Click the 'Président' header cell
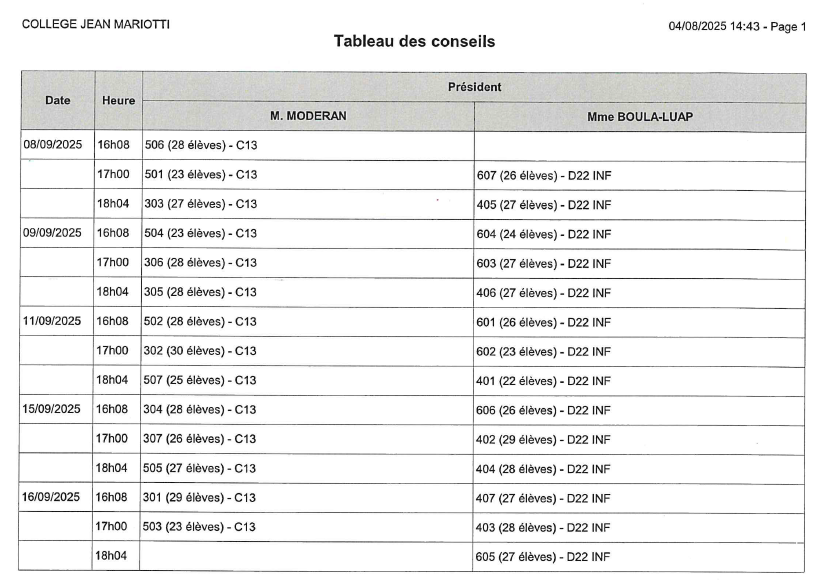Image resolution: width=820 pixels, height=584 pixels. point(474,87)
